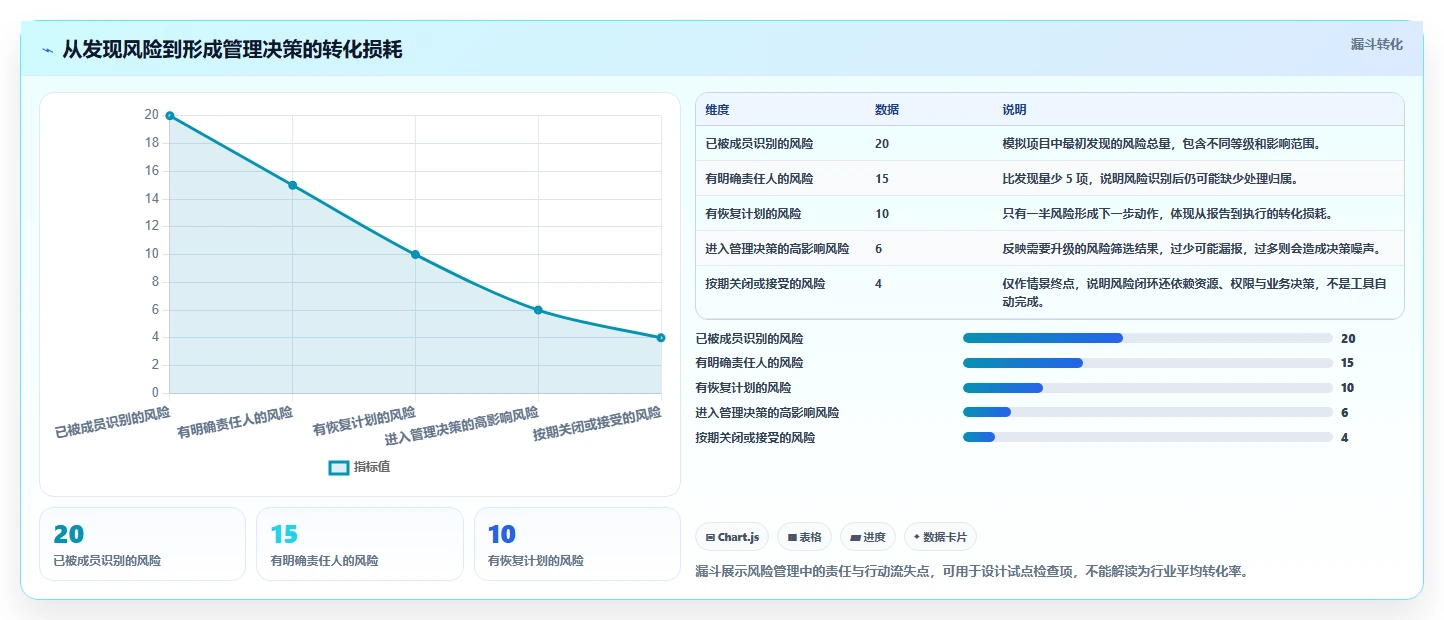
Task: Click the description starting 模拟项目中最初发现
Action: (1162, 144)
